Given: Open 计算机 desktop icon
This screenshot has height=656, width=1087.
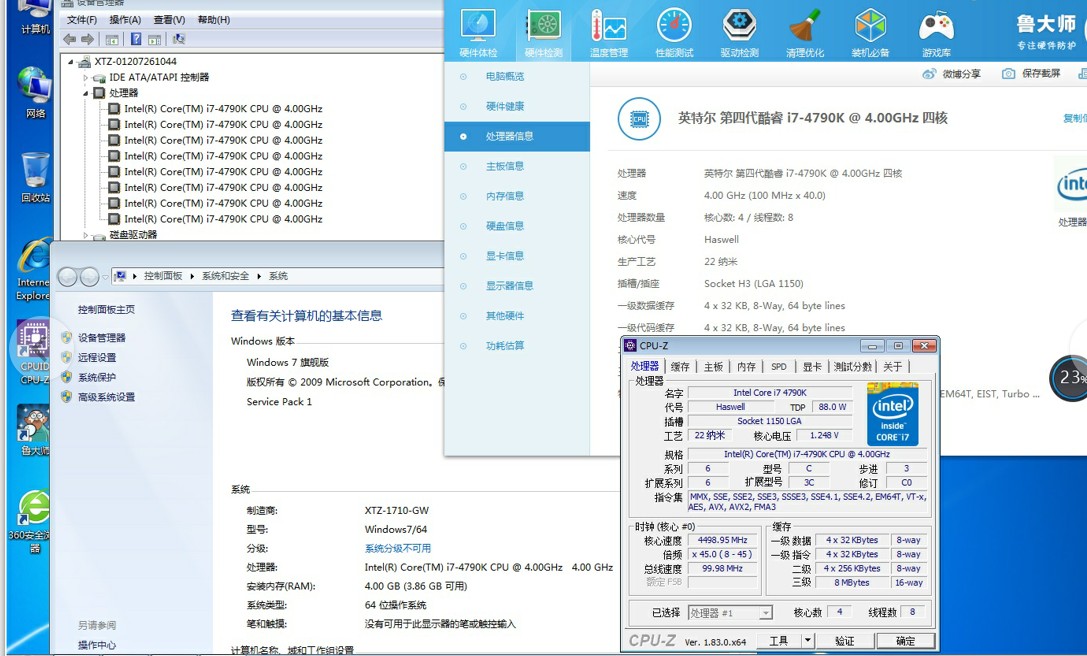Looking at the screenshot, I should coord(35,17).
